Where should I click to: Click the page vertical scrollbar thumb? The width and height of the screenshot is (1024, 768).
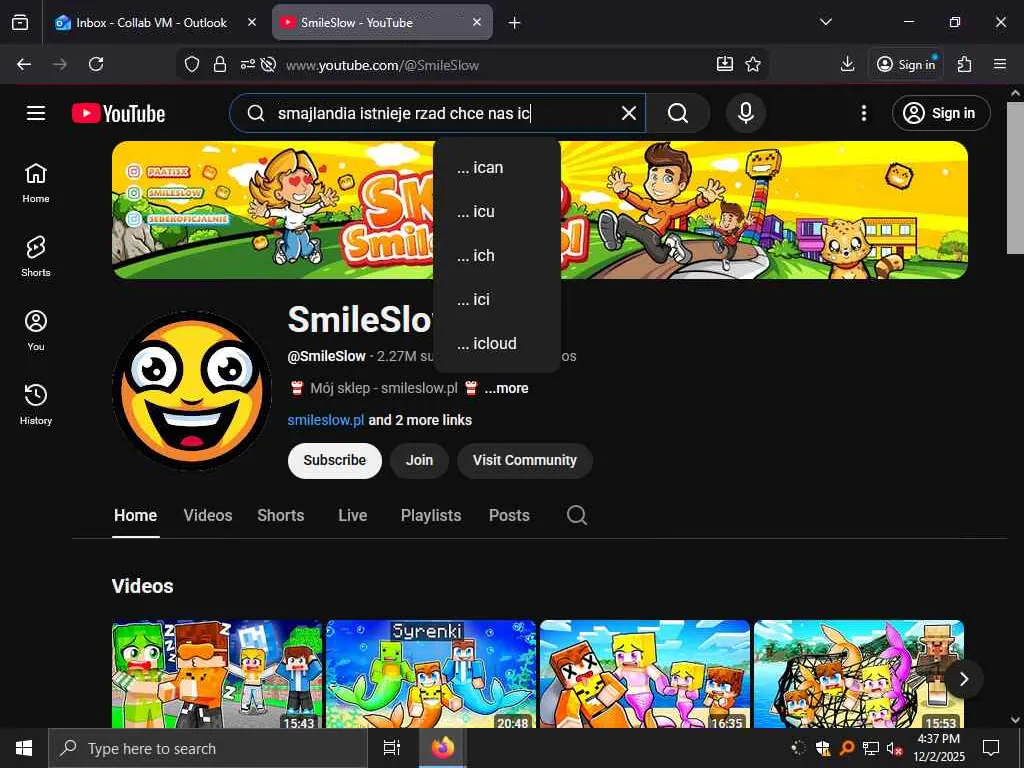click(1015, 177)
